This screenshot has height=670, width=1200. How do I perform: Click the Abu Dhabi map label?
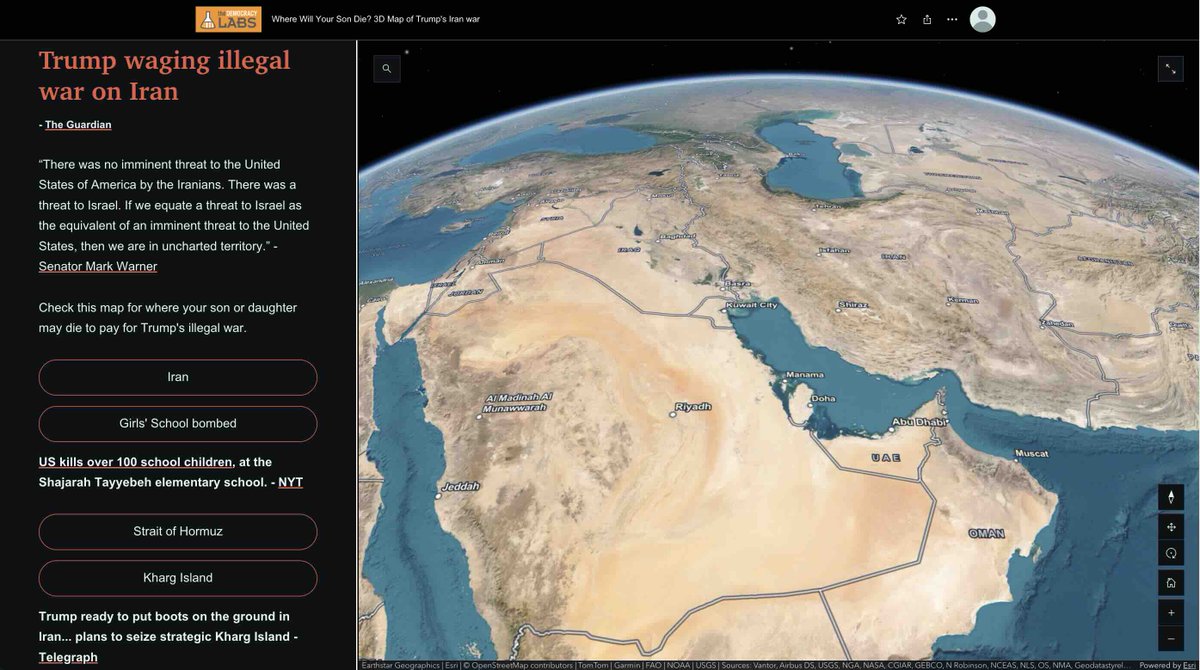(918, 422)
